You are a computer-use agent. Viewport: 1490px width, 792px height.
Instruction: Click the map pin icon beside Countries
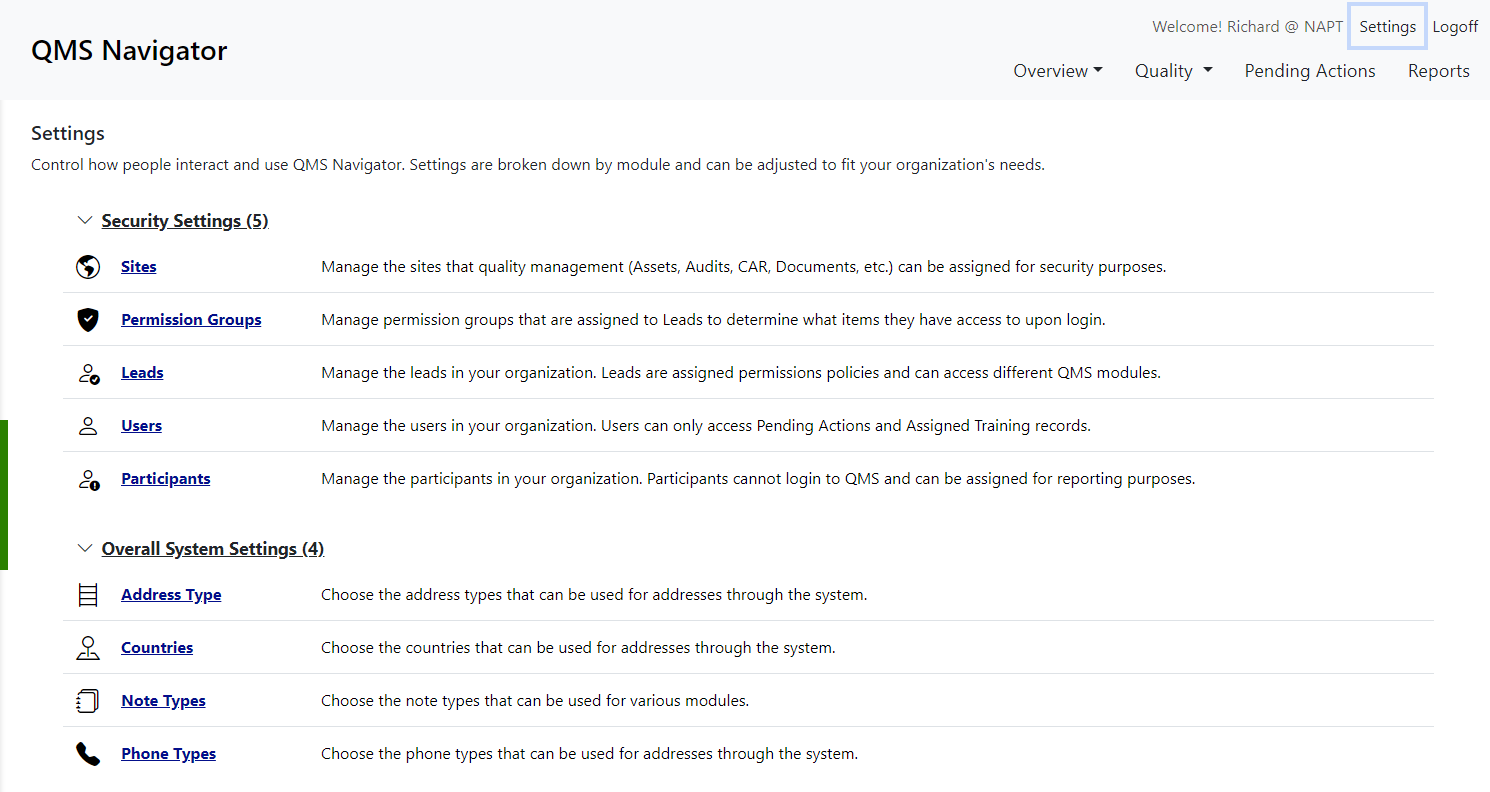coord(88,648)
